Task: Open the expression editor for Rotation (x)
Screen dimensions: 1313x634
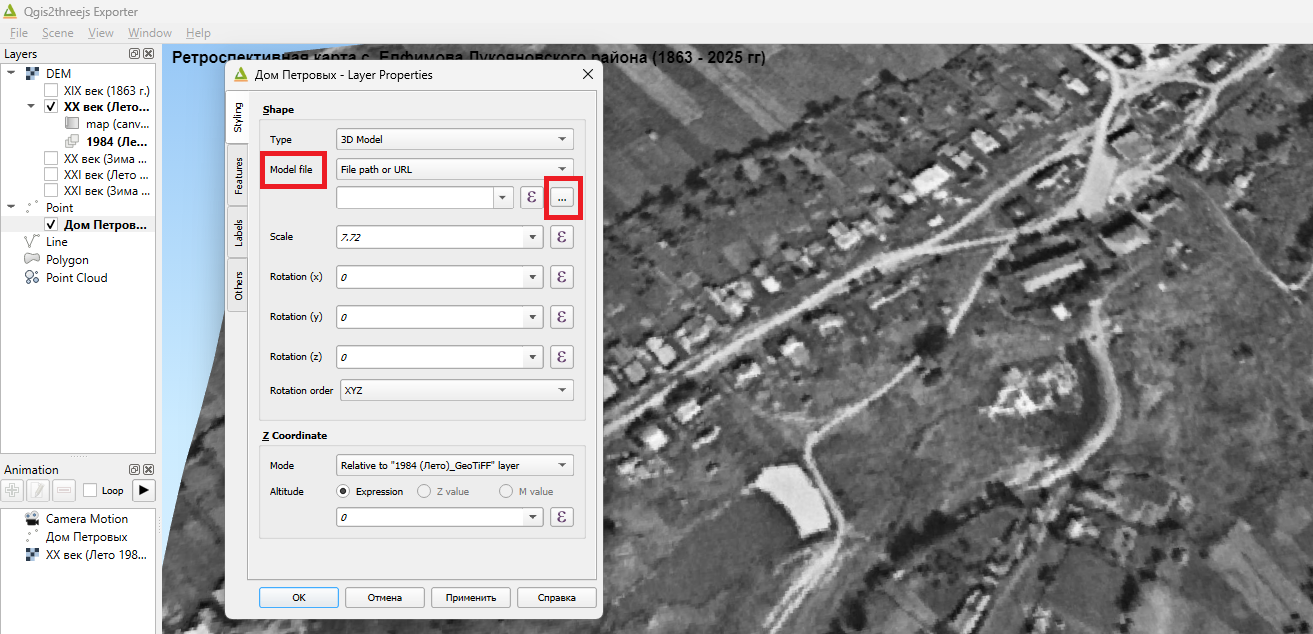Action: click(x=562, y=277)
